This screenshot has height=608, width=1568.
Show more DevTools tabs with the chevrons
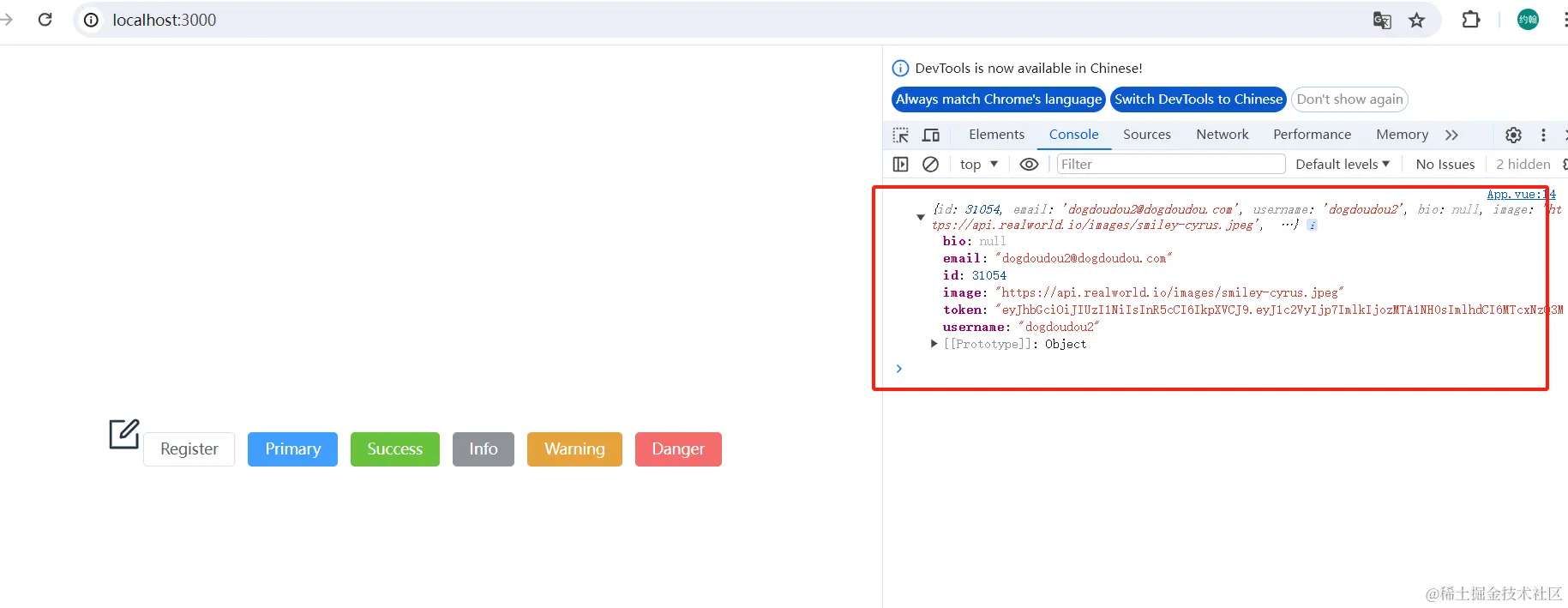tap(1451, 135)
